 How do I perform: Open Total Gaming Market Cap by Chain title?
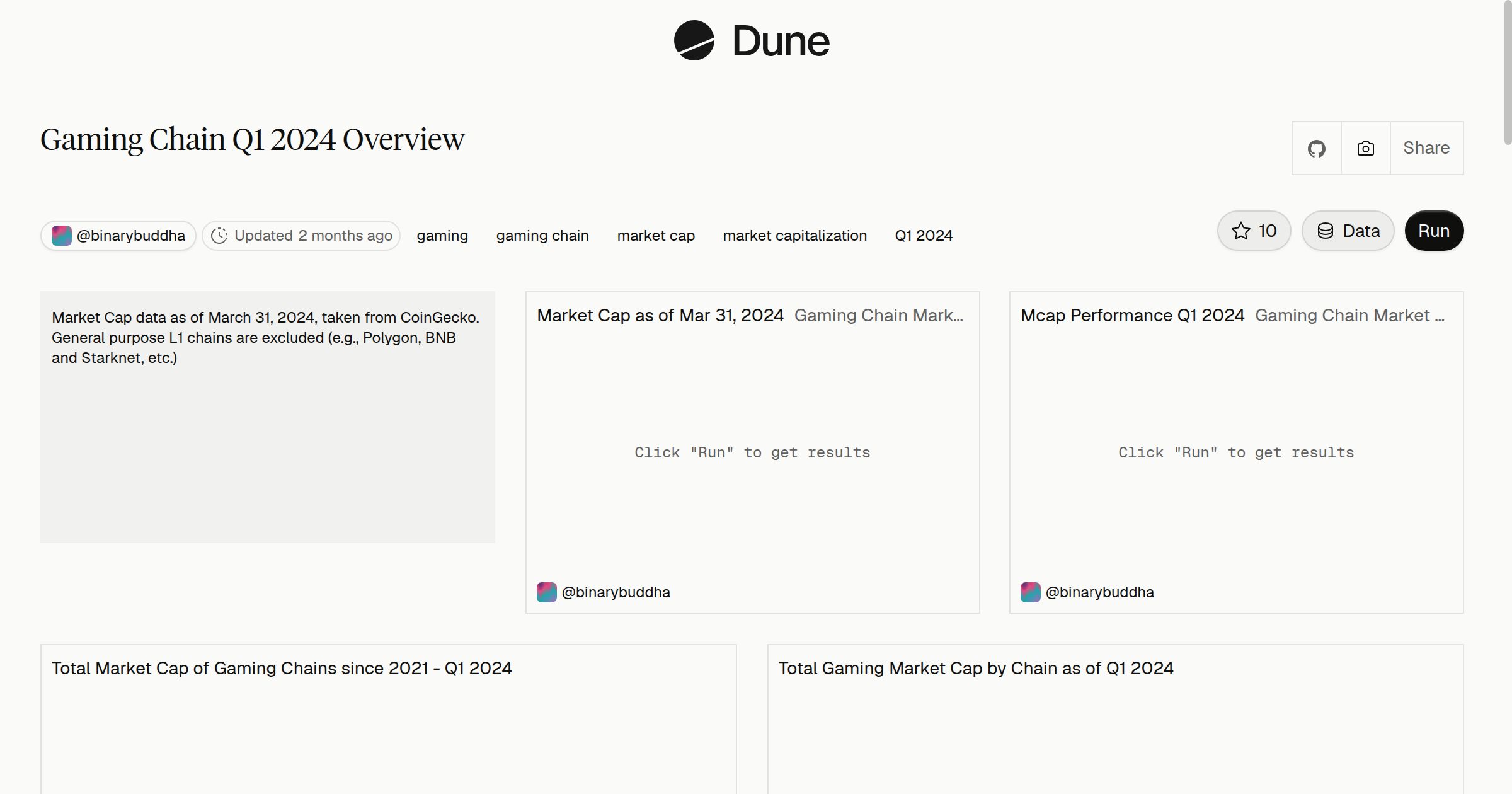point(976,668)
